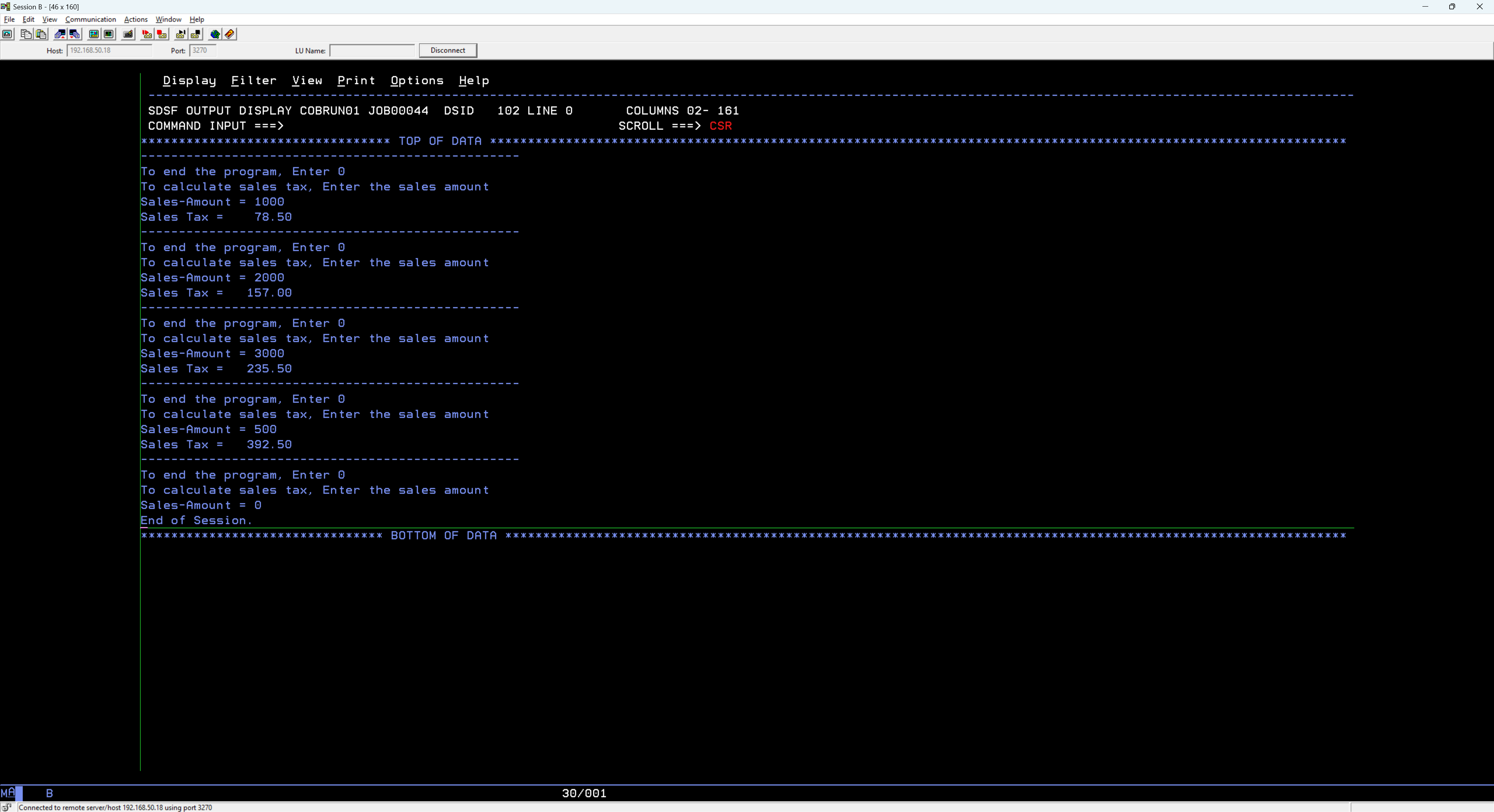This screenshot has width=1494, height=812.
Task: Click the keyboard remap toolbar icon
Action: tap(128, 34)
